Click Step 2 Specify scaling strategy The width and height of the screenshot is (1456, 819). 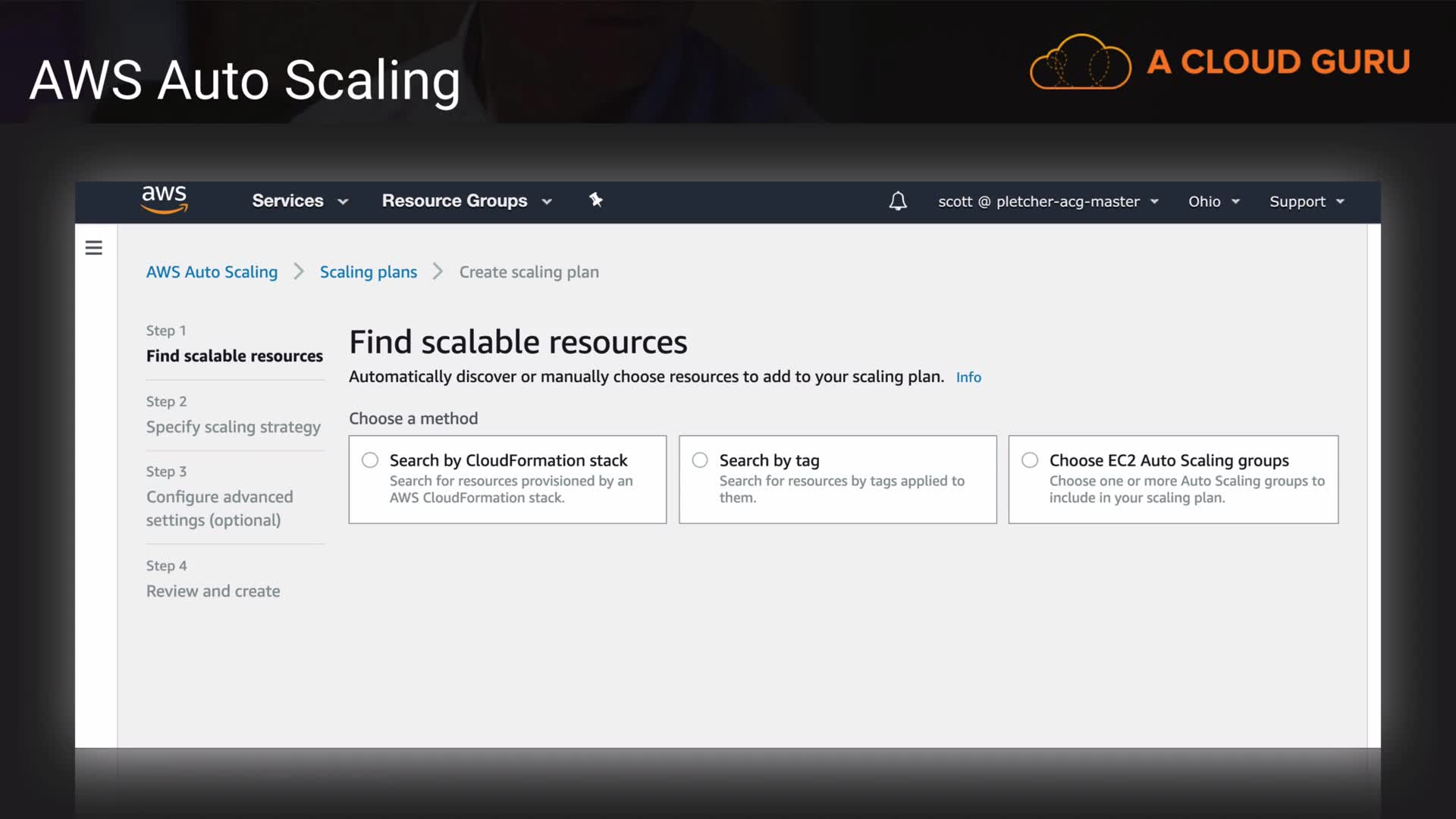(233, 427)
